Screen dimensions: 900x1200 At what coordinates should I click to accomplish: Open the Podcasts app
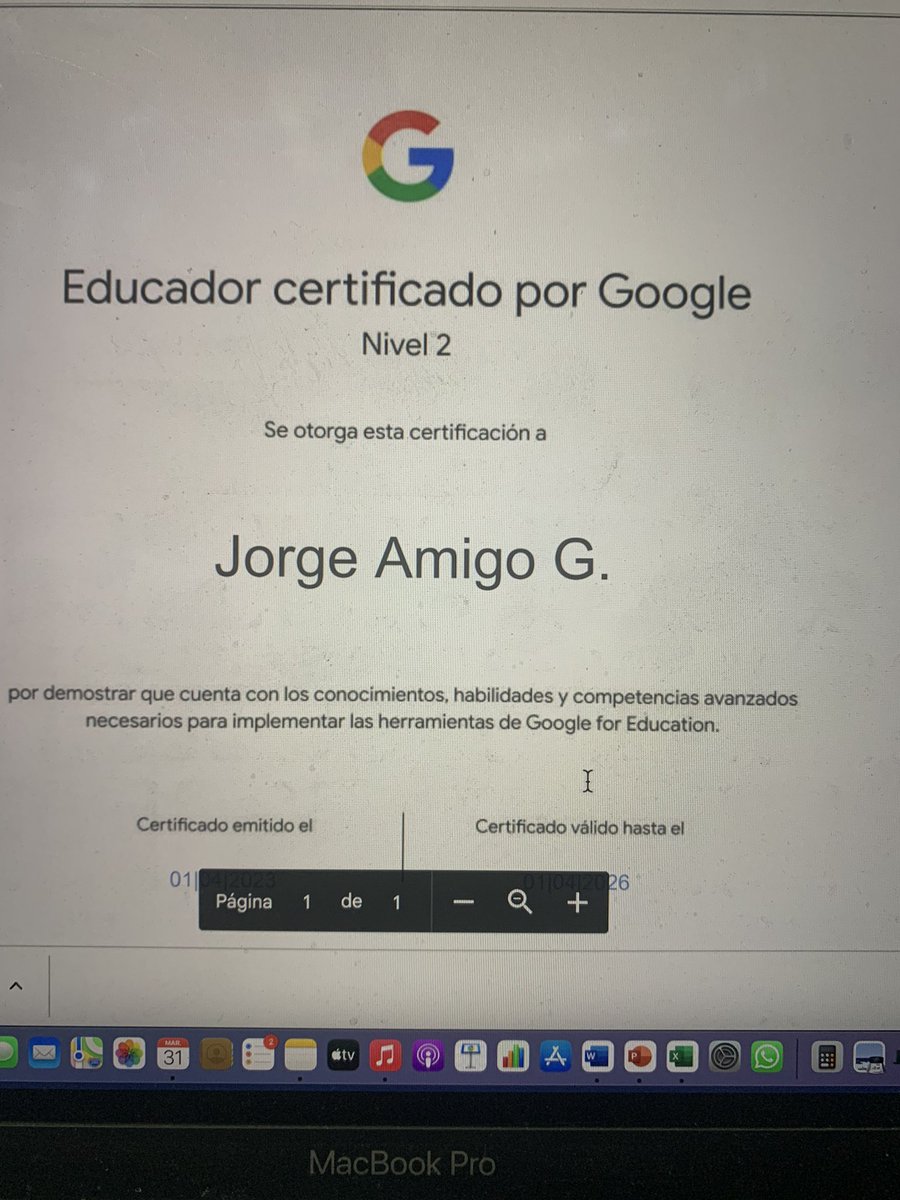click(x=427, y=1055)
